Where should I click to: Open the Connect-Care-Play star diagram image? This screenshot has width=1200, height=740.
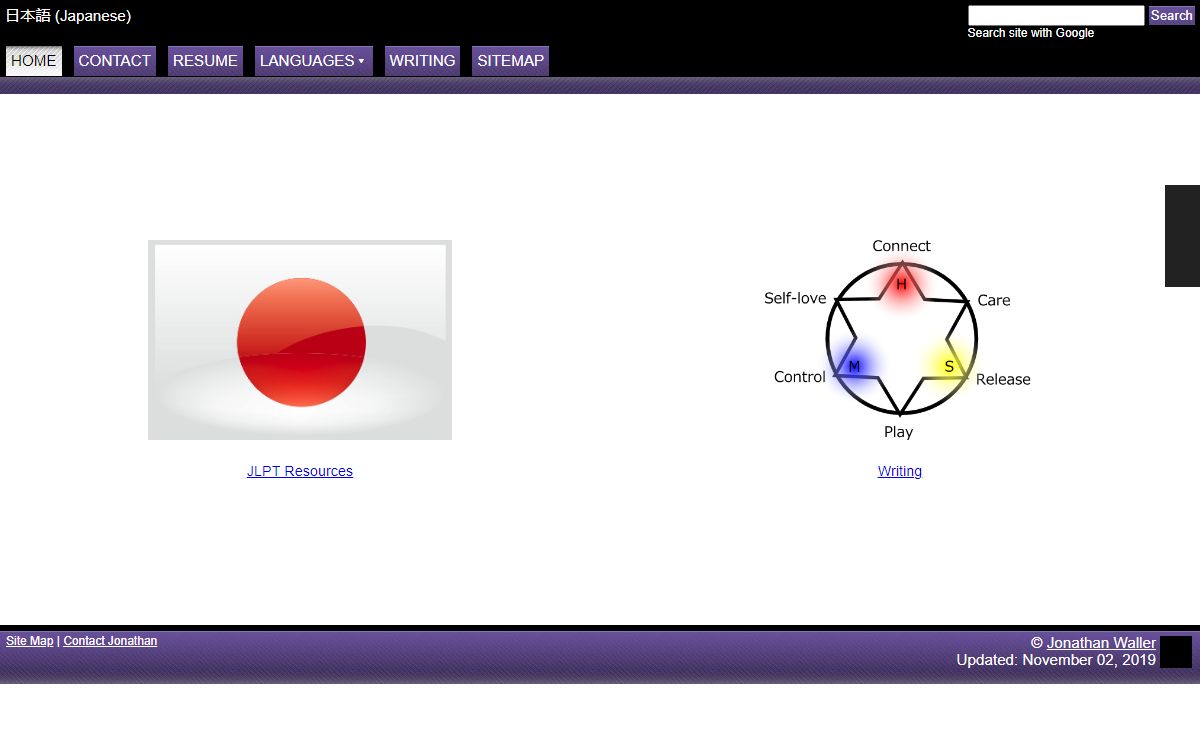898,339
